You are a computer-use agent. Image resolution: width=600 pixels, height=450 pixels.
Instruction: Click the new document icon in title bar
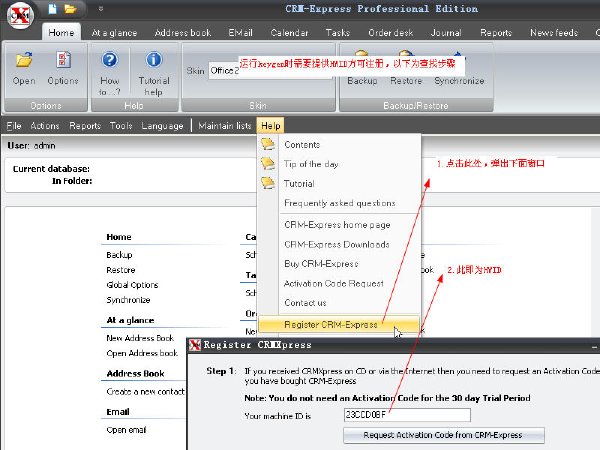click(52, 9)
